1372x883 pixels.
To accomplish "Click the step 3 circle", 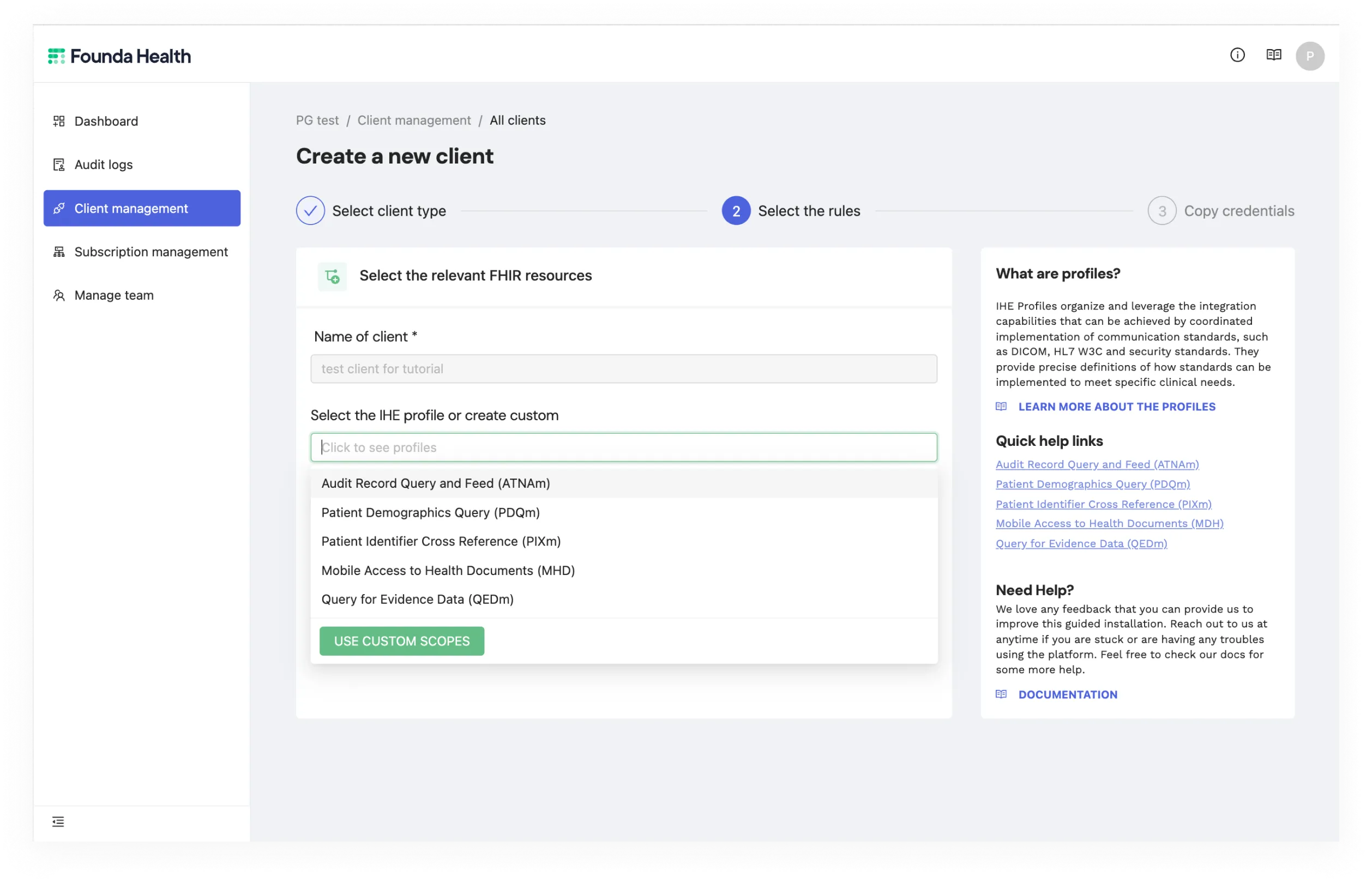I will 1162,210.
